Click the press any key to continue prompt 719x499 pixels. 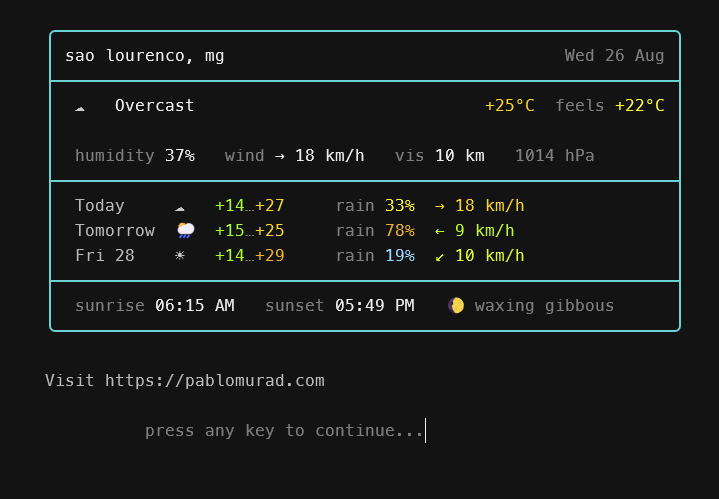click(284, 431)
